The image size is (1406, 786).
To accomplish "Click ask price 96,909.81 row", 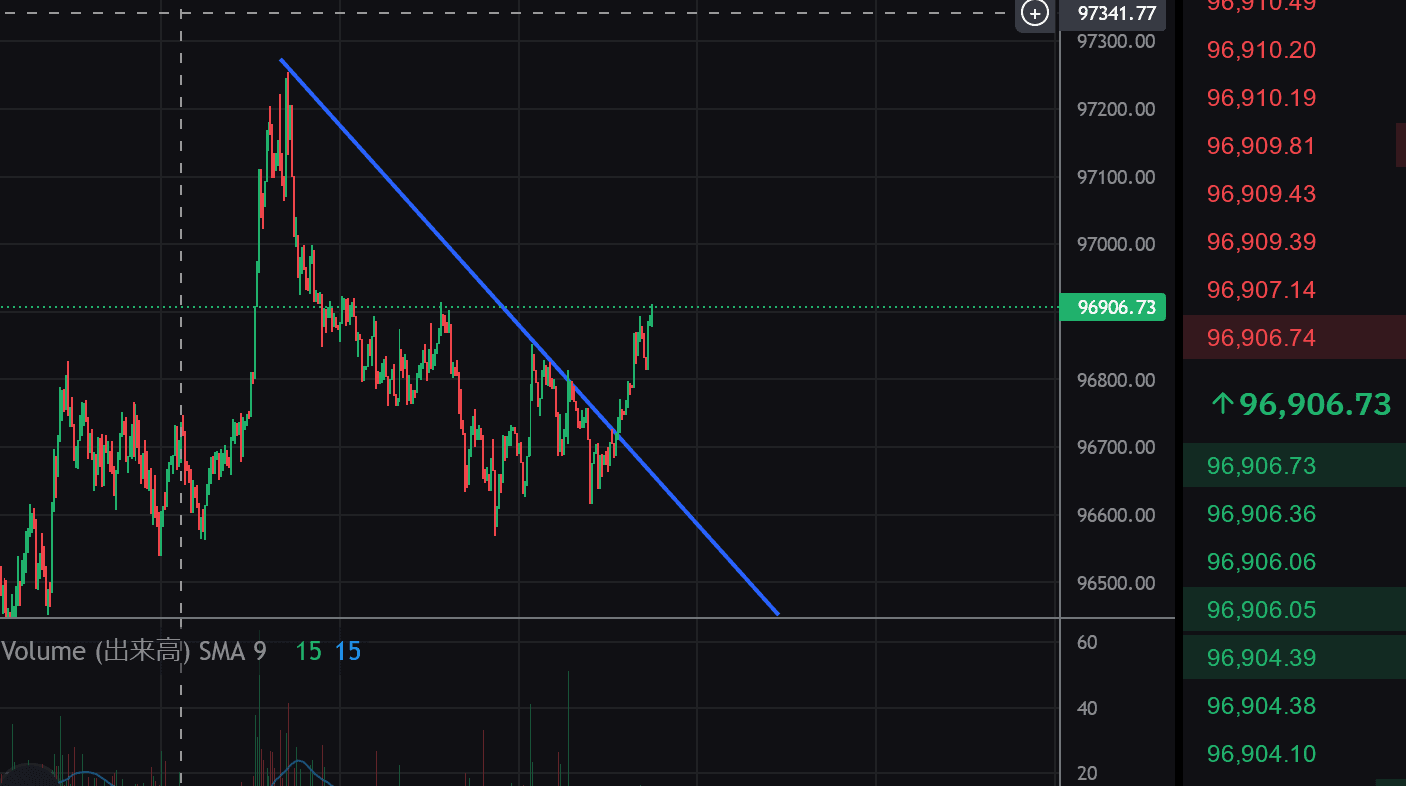I will (1260, 146).
